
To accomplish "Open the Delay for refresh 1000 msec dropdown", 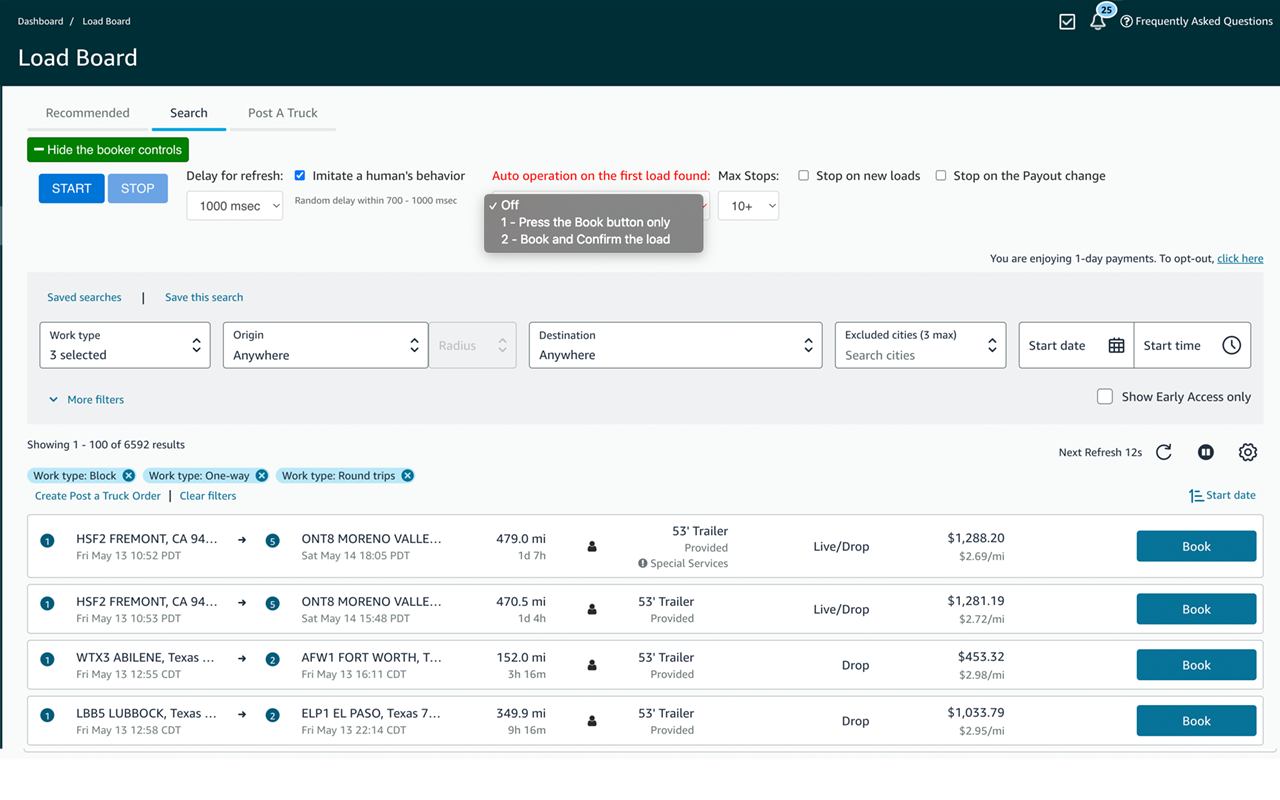I will (235, 206).
